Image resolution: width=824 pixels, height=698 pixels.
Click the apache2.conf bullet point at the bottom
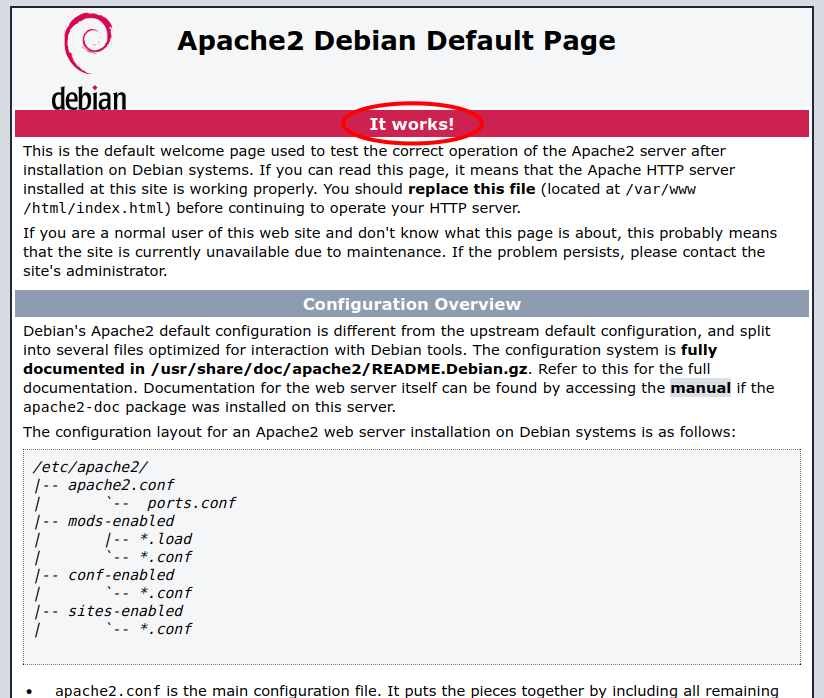(x=107, y=691)
